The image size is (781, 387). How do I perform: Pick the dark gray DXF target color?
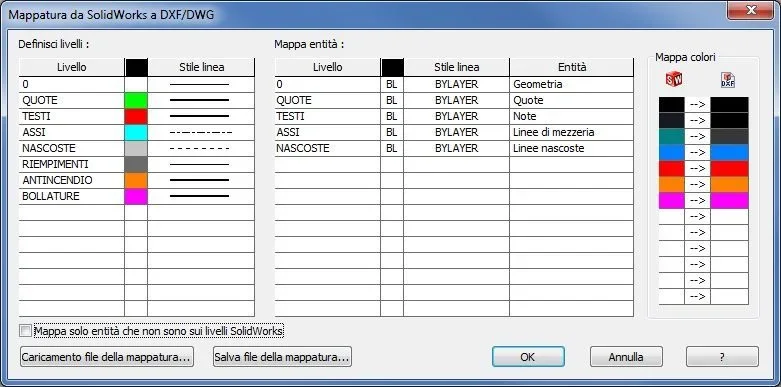tap(729, 136)
